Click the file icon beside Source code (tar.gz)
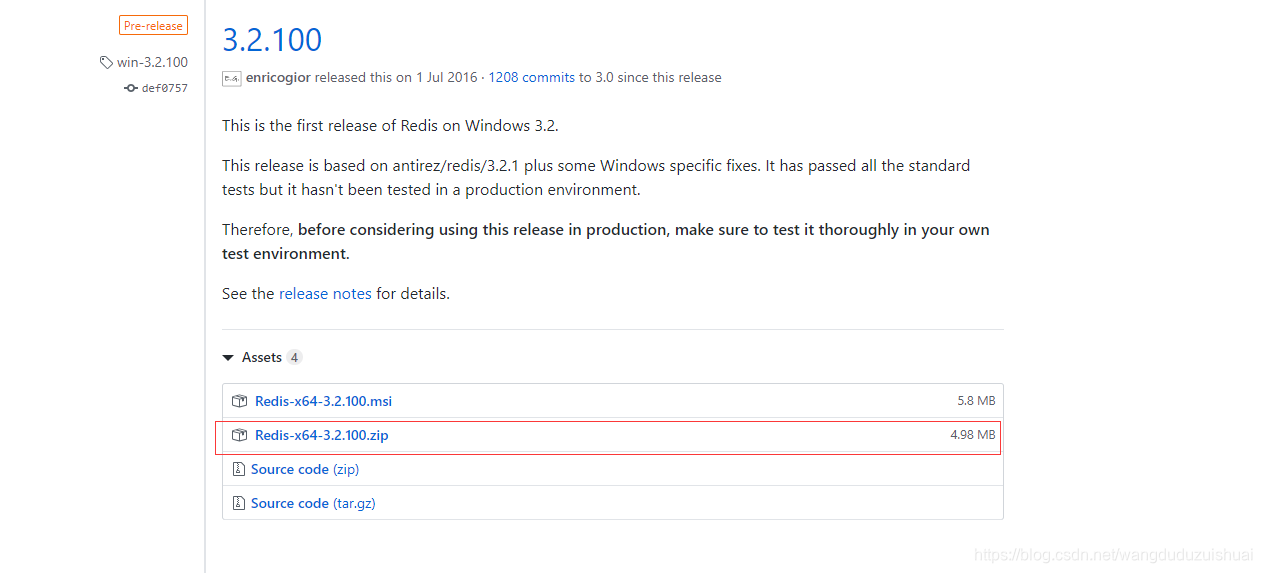The width and height of the screenshot is (1262, 573). 238,503
